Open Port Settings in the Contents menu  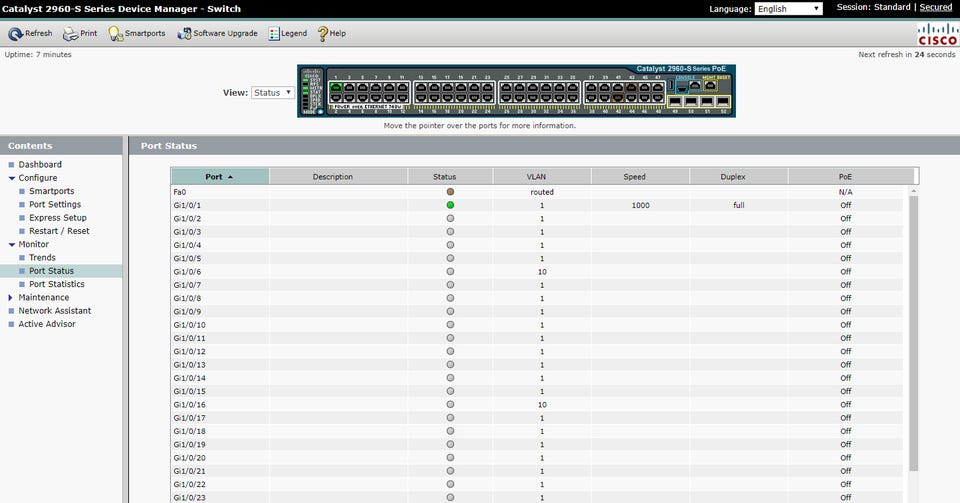pos(54,204)
